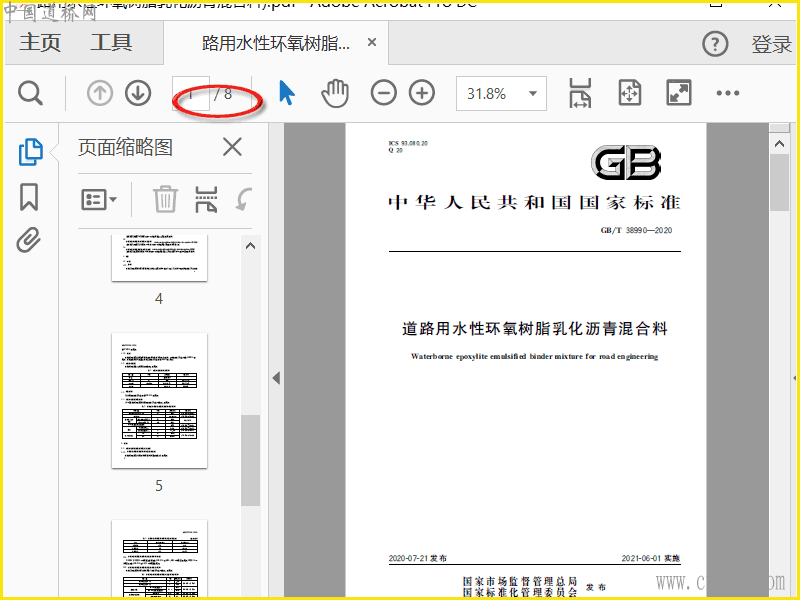Image resolution: width=800 pixels, height=600 pixels.
Task: Fit one full page to window
Action: 629,93
